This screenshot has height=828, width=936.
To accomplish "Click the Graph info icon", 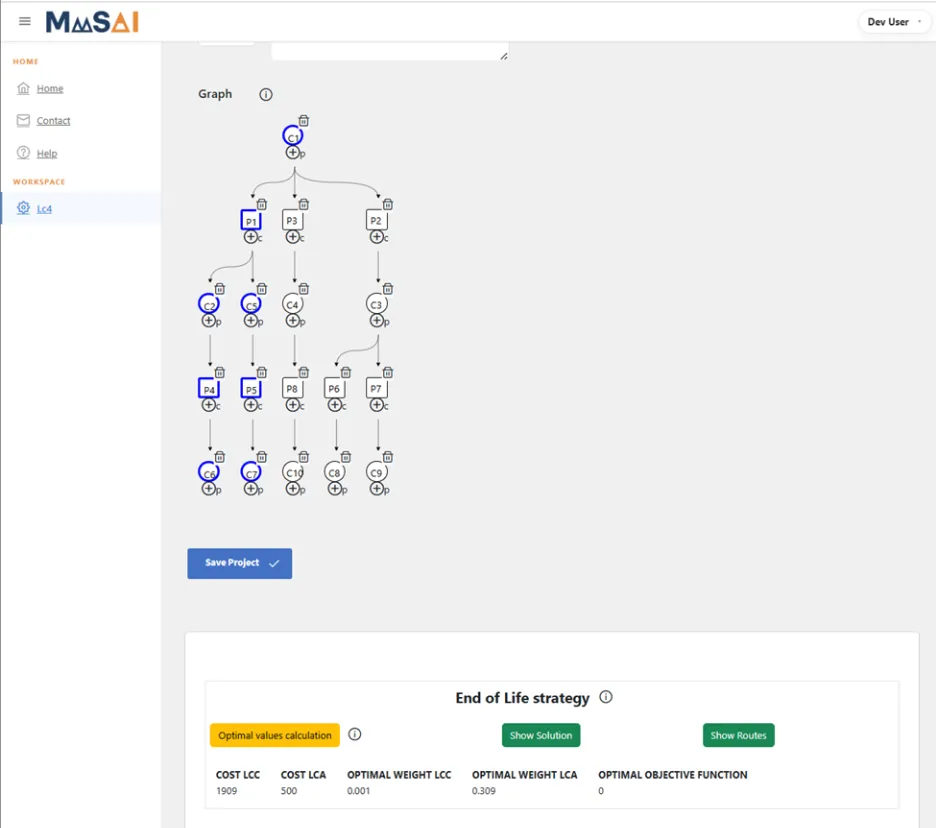I will (266, 94).
